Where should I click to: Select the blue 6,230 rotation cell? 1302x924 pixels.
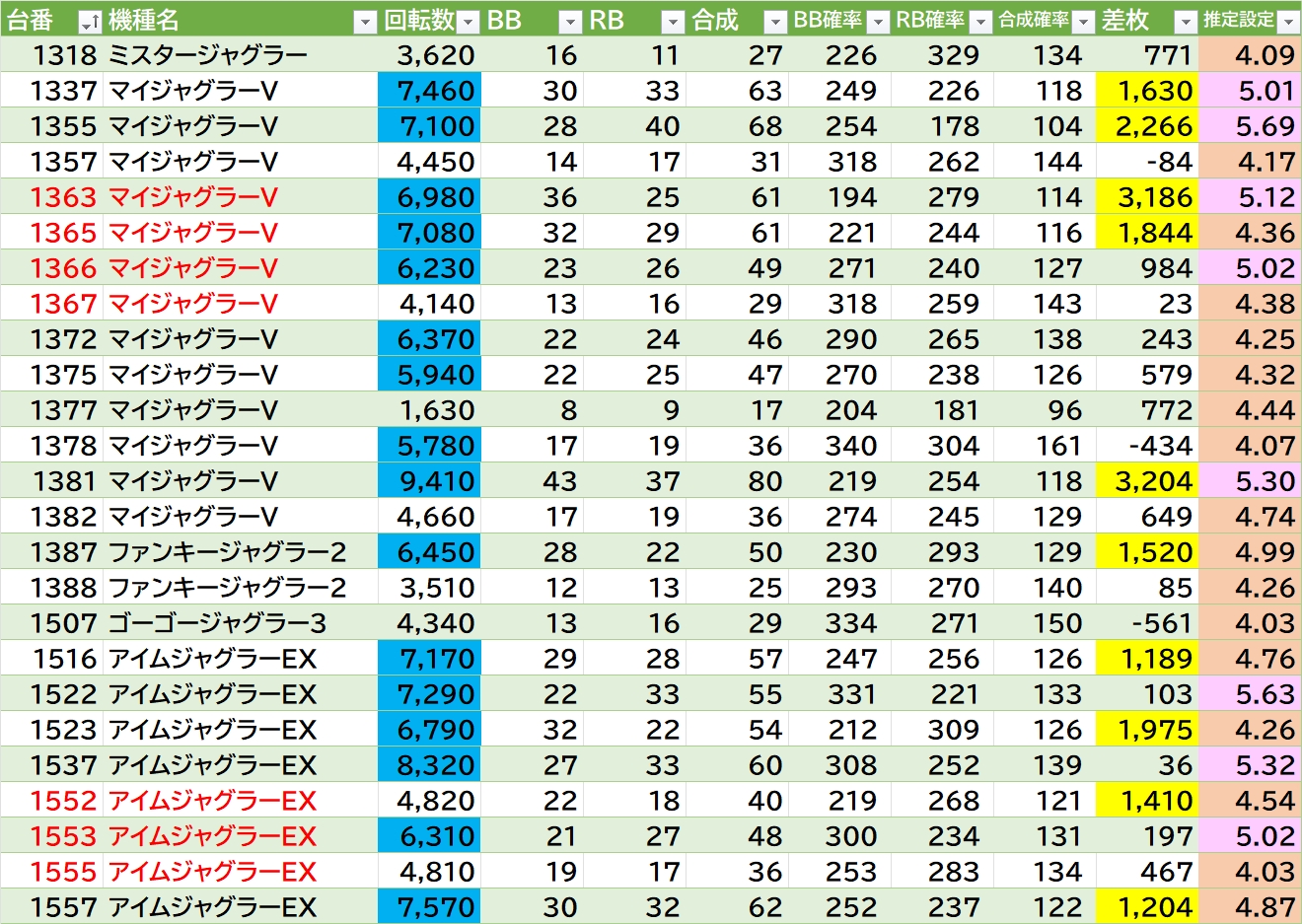point(430,268)
